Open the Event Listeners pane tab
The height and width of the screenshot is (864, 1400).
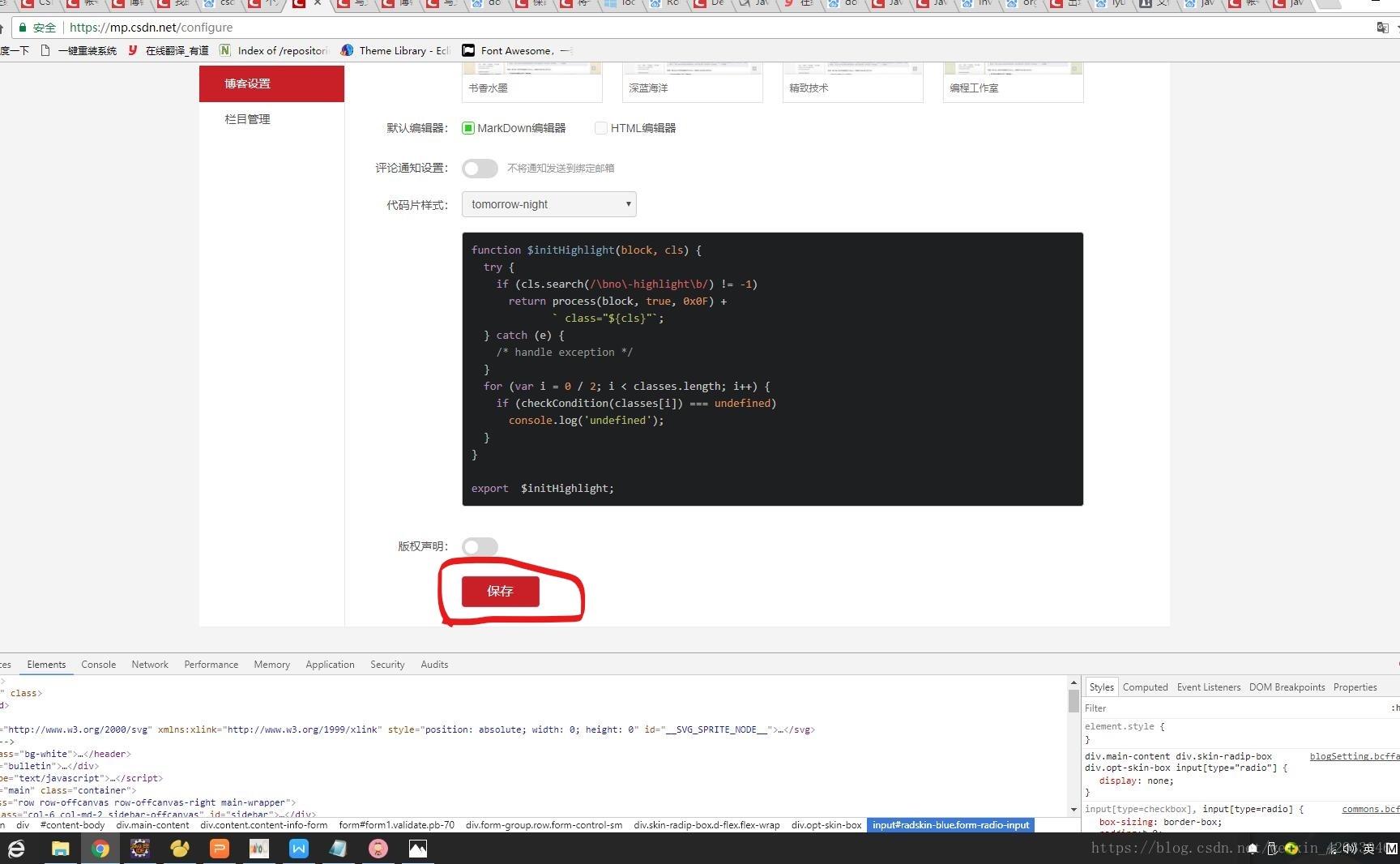pos(1208,687)
